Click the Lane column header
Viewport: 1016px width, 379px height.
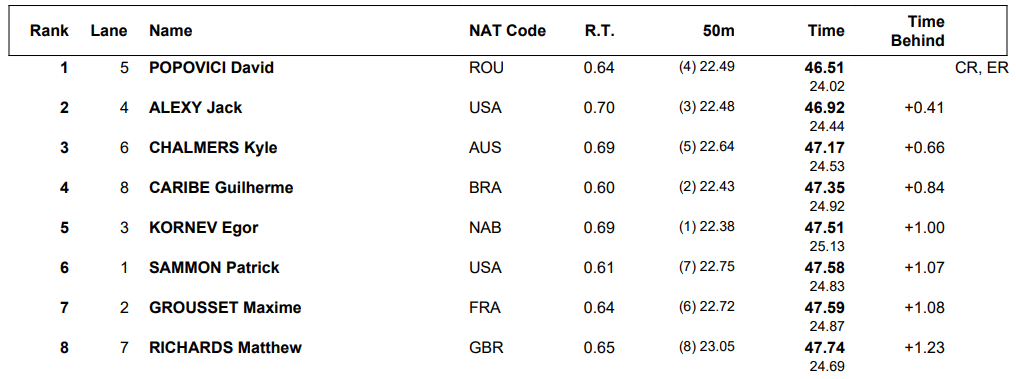point(109,30)
